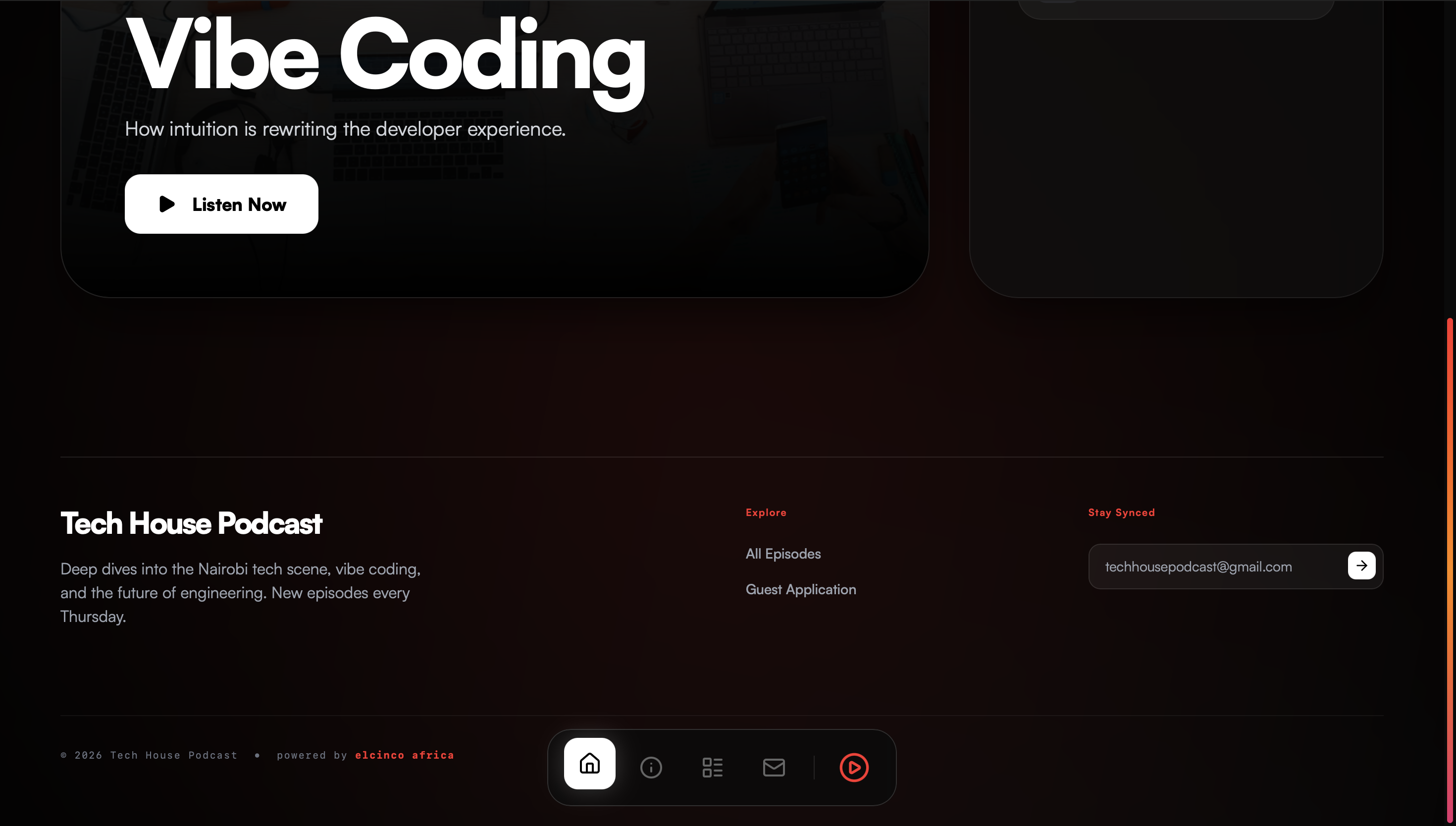The height and width of the screenshot is (826, 1456).
Task: Click the 'Deep dives into the Nairobi' description
Action: [241, 592]
